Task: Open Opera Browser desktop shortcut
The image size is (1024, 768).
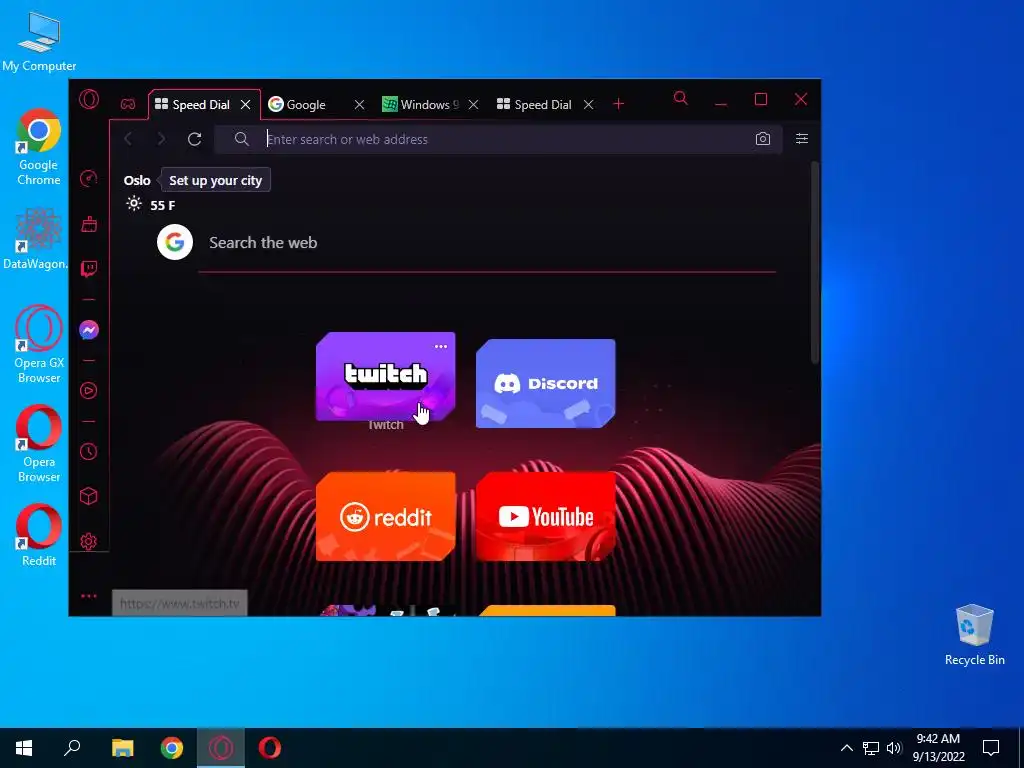Action: pos(39,444)
